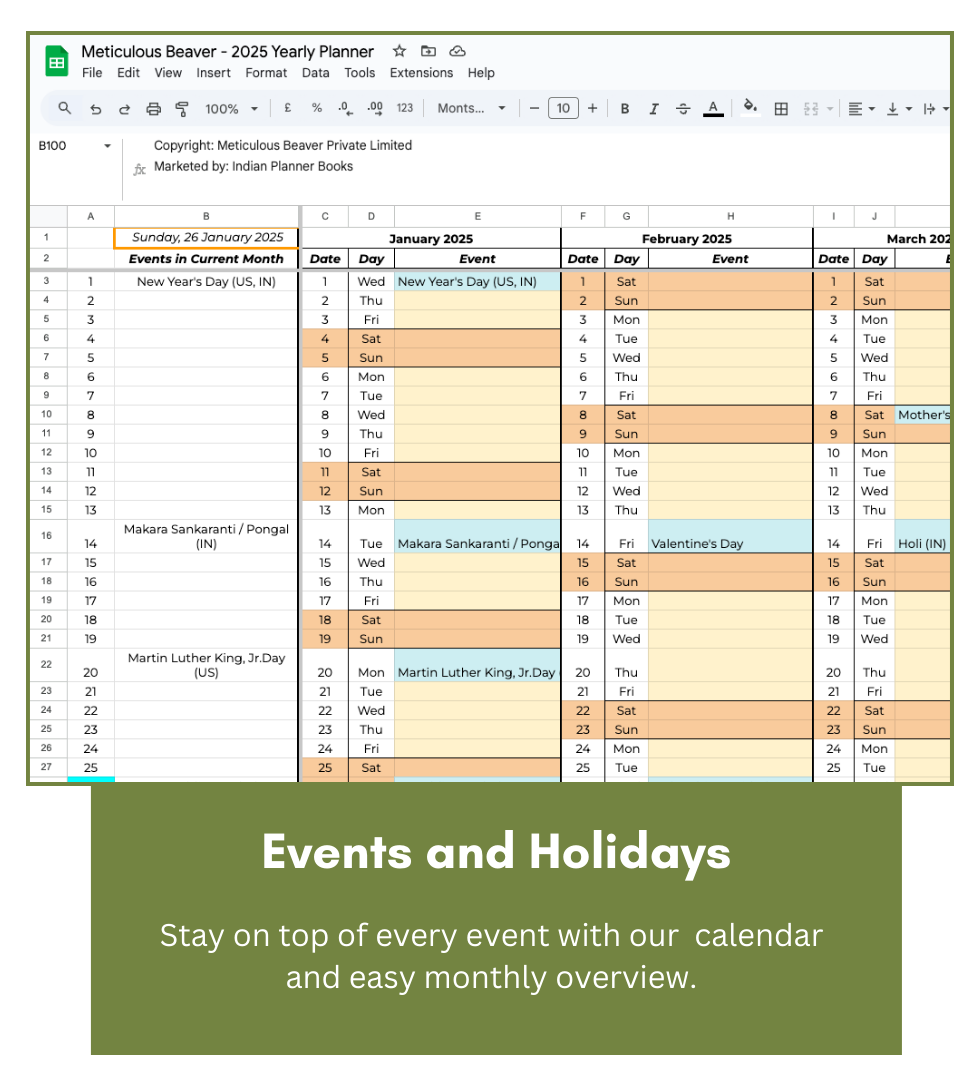Viewport: 978px width, 1092px height.
Task: Open the fill colour paint bucket
Action: (x=750, y=108)
